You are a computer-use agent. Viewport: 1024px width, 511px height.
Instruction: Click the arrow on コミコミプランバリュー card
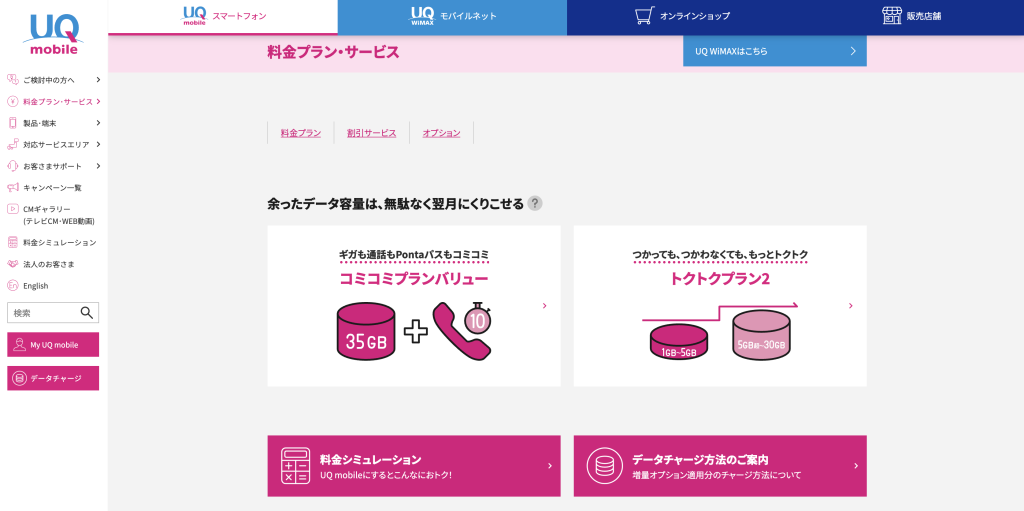[x=545, y=306]
